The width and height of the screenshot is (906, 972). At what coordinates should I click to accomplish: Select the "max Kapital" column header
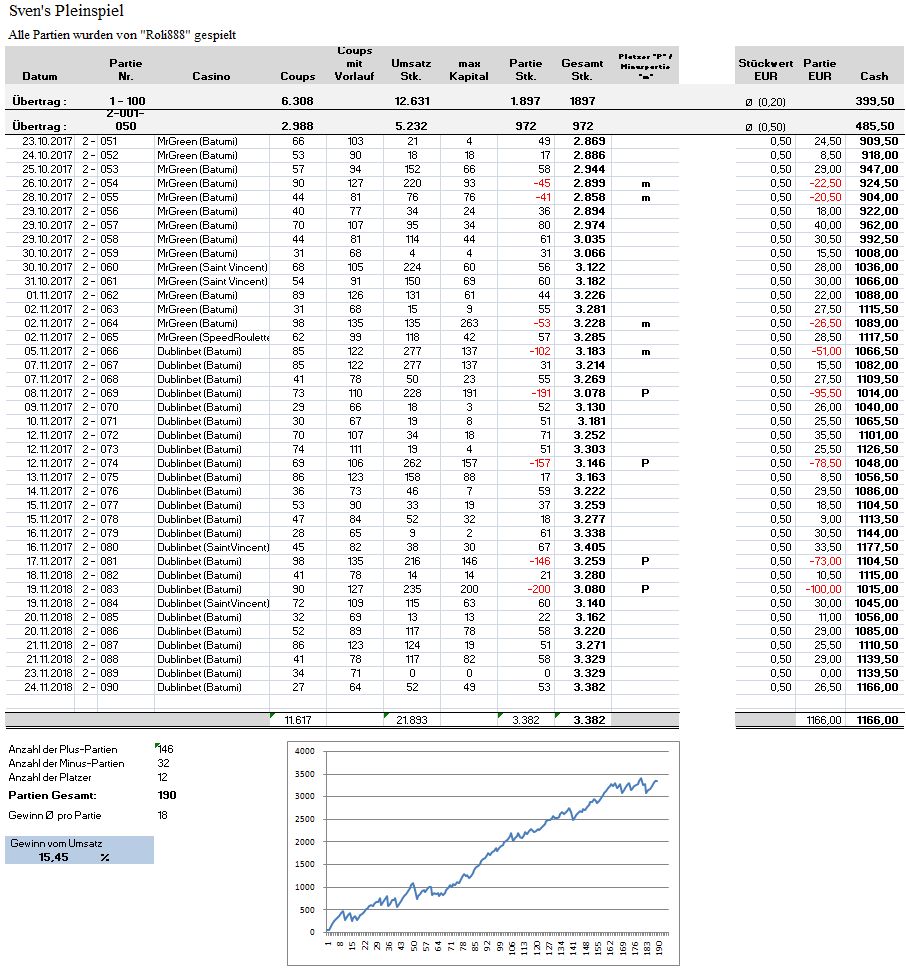coord(468,70)
